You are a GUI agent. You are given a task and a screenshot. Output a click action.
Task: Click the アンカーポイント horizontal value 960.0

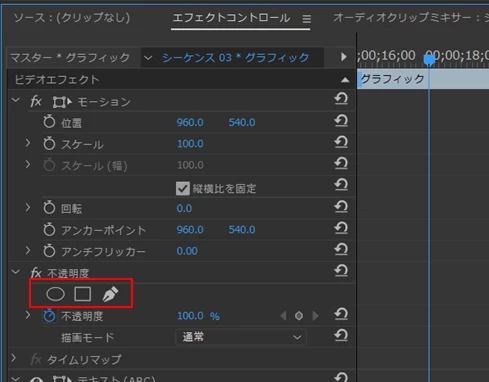pyautogui.click(x=190, y=230)
